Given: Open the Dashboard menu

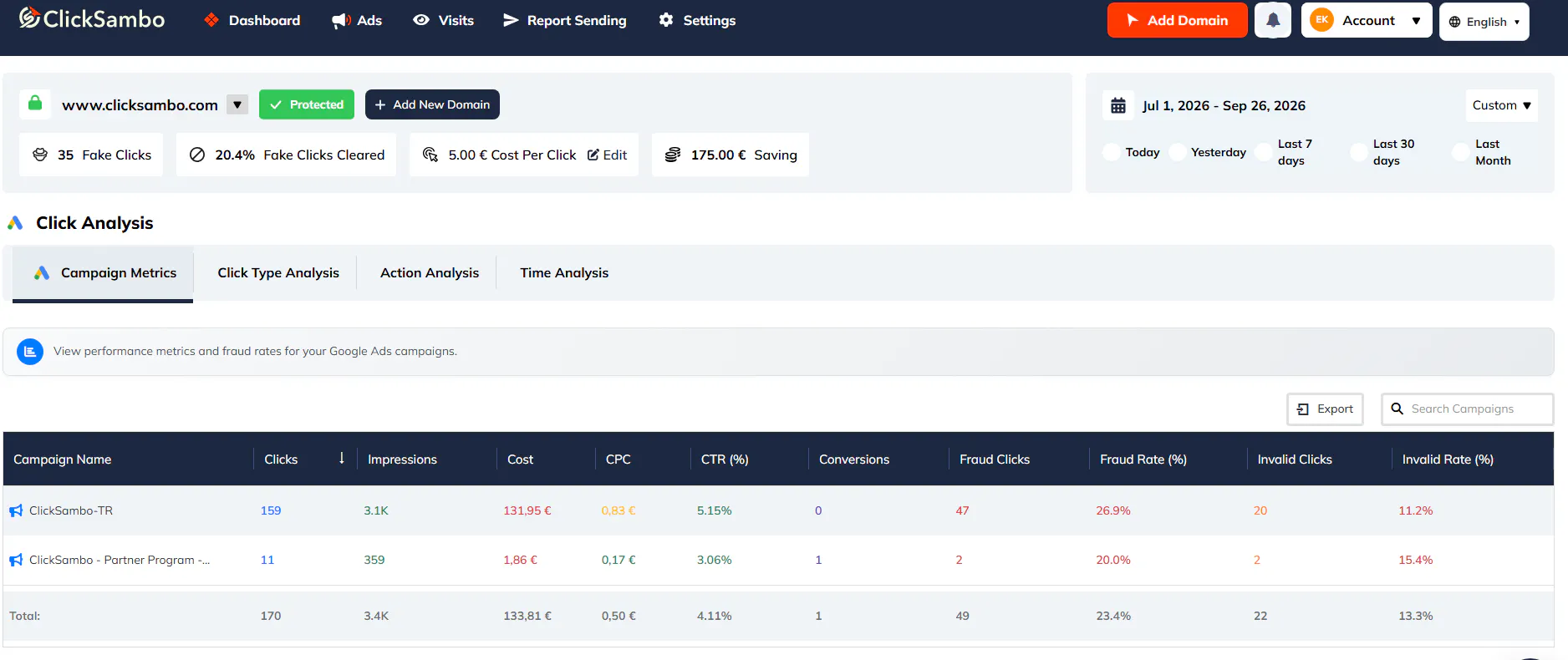Looking at the screenshot, I should click(252, 20).
